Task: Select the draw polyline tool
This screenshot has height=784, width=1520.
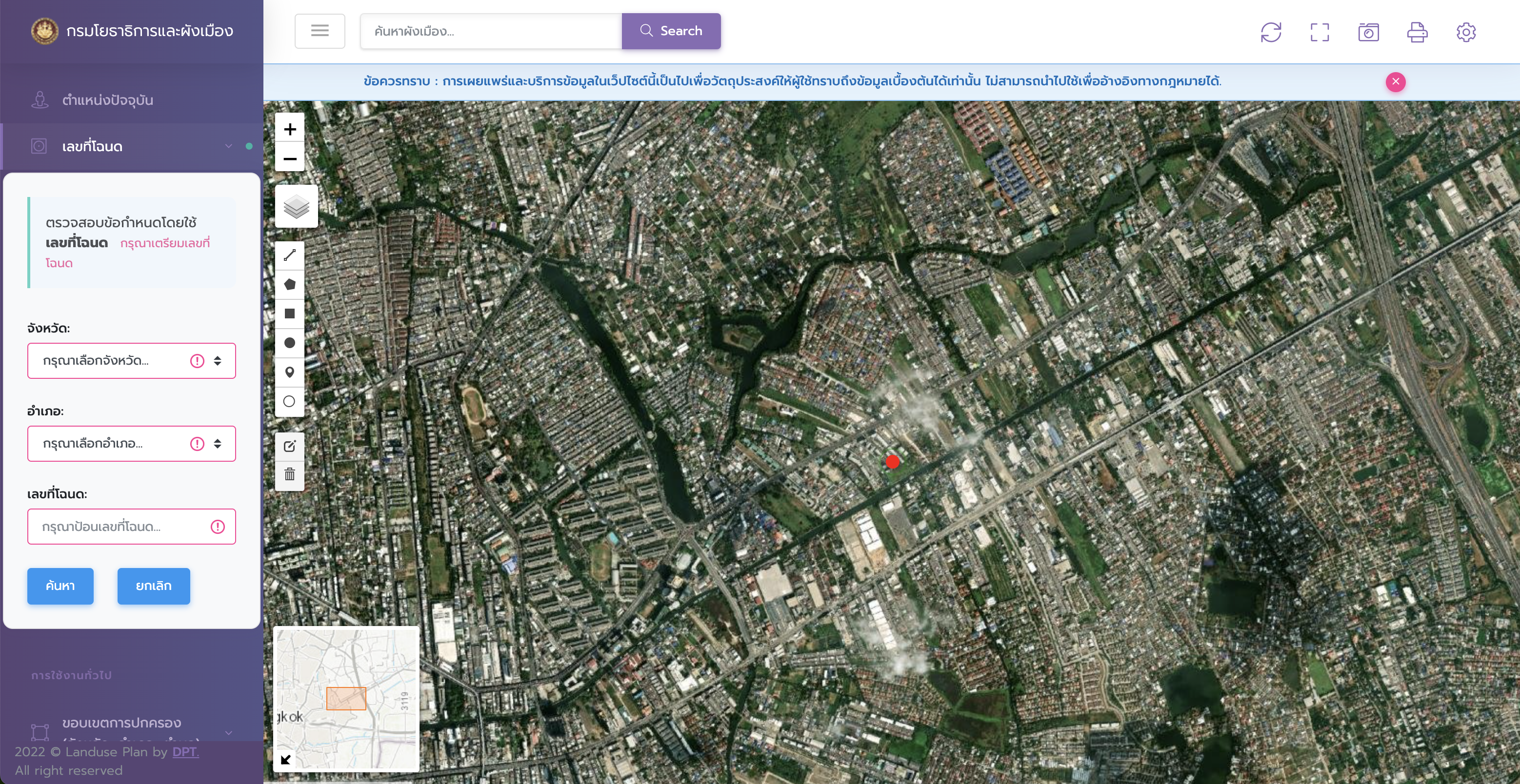Action: (x=290, y=255)
